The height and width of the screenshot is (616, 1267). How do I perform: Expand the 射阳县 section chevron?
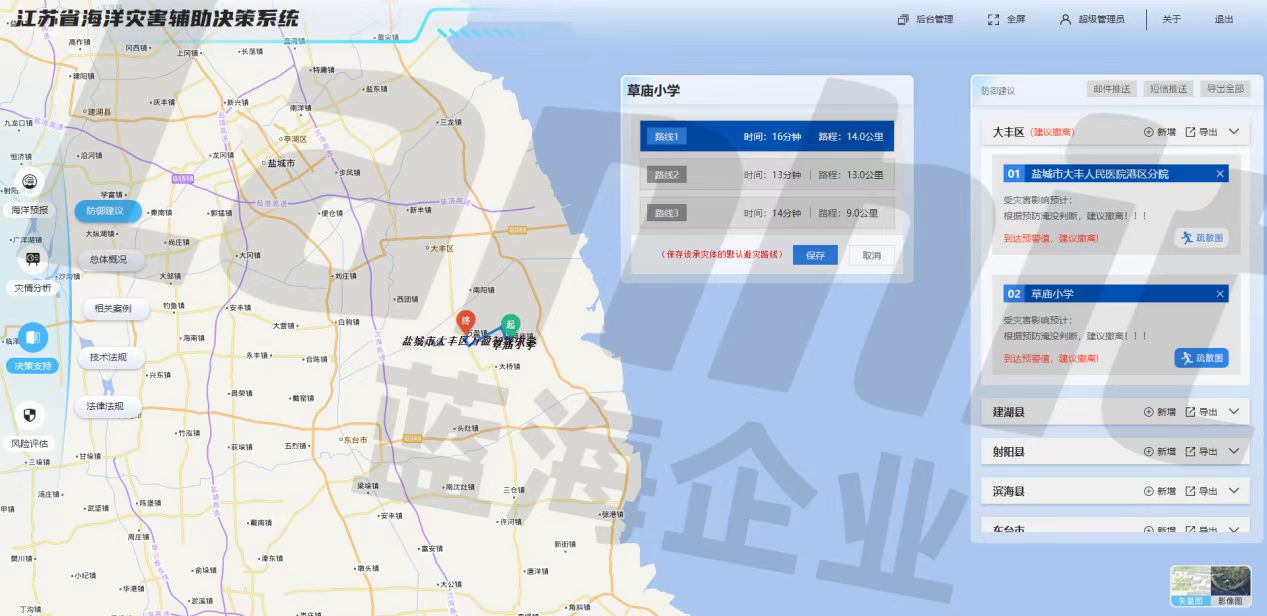pyautogui.click(x=1233, y=451)
